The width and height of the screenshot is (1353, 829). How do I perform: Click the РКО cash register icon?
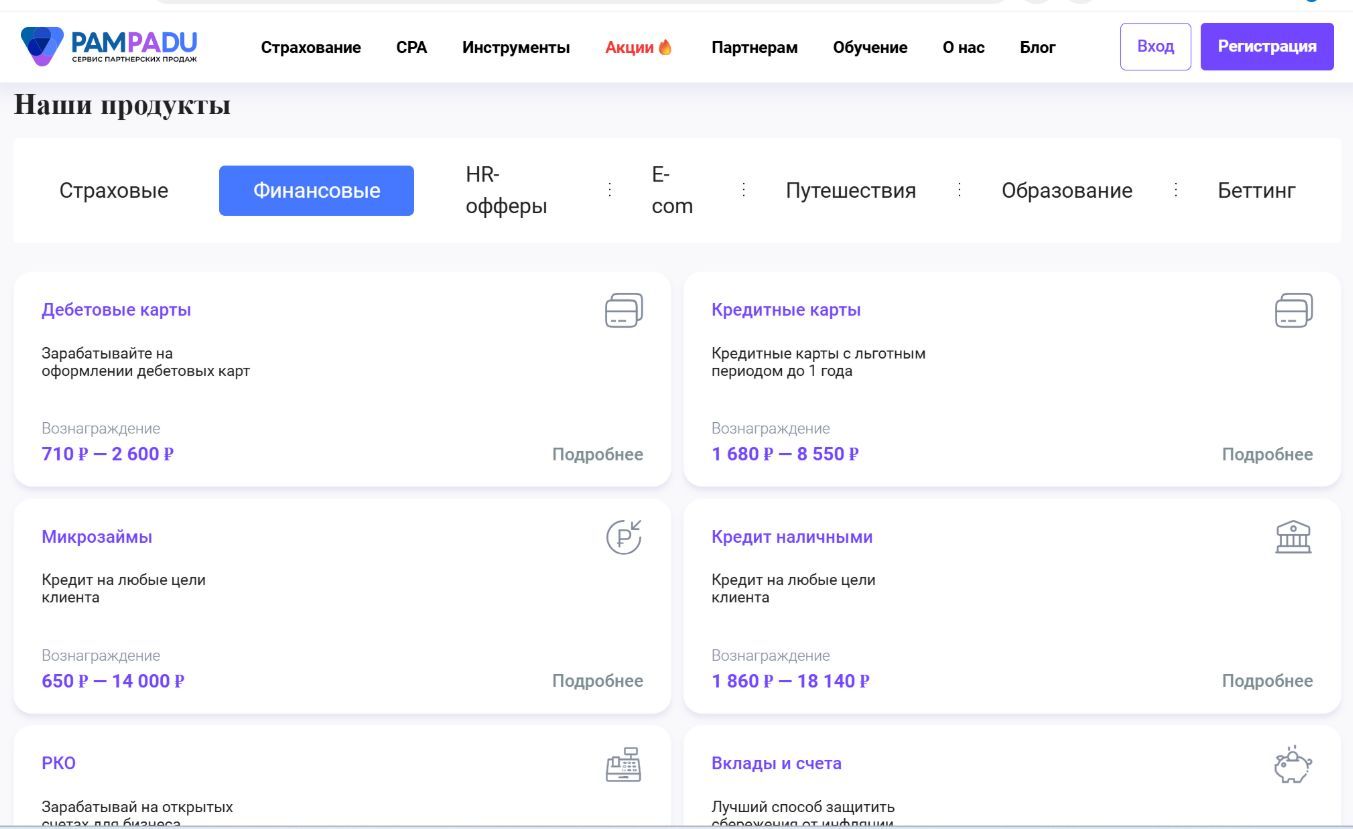624,765
